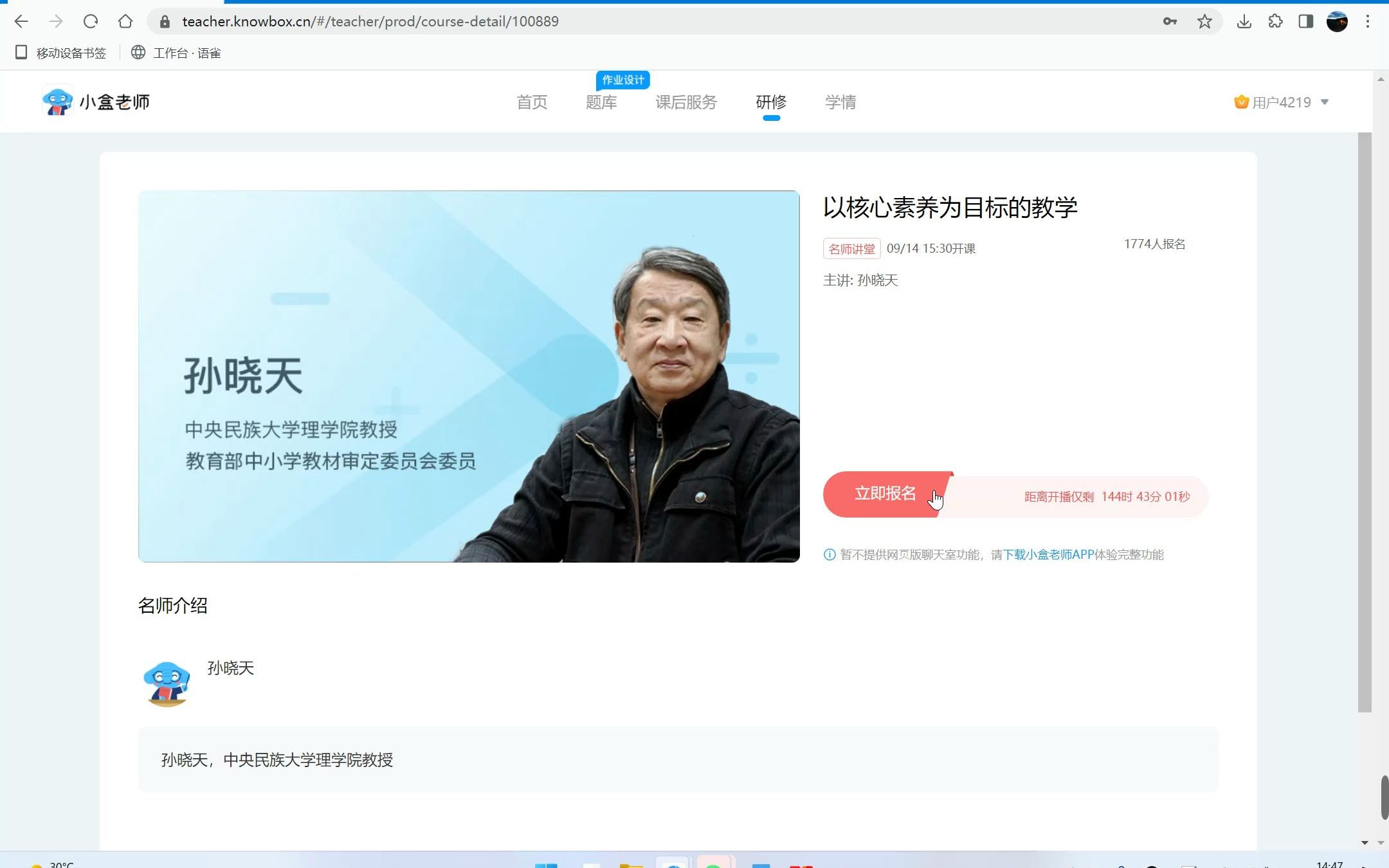This screenshot has height=868, width=1389.
Task: Click the 1774人报名 text
Action: coord(1154,244)
